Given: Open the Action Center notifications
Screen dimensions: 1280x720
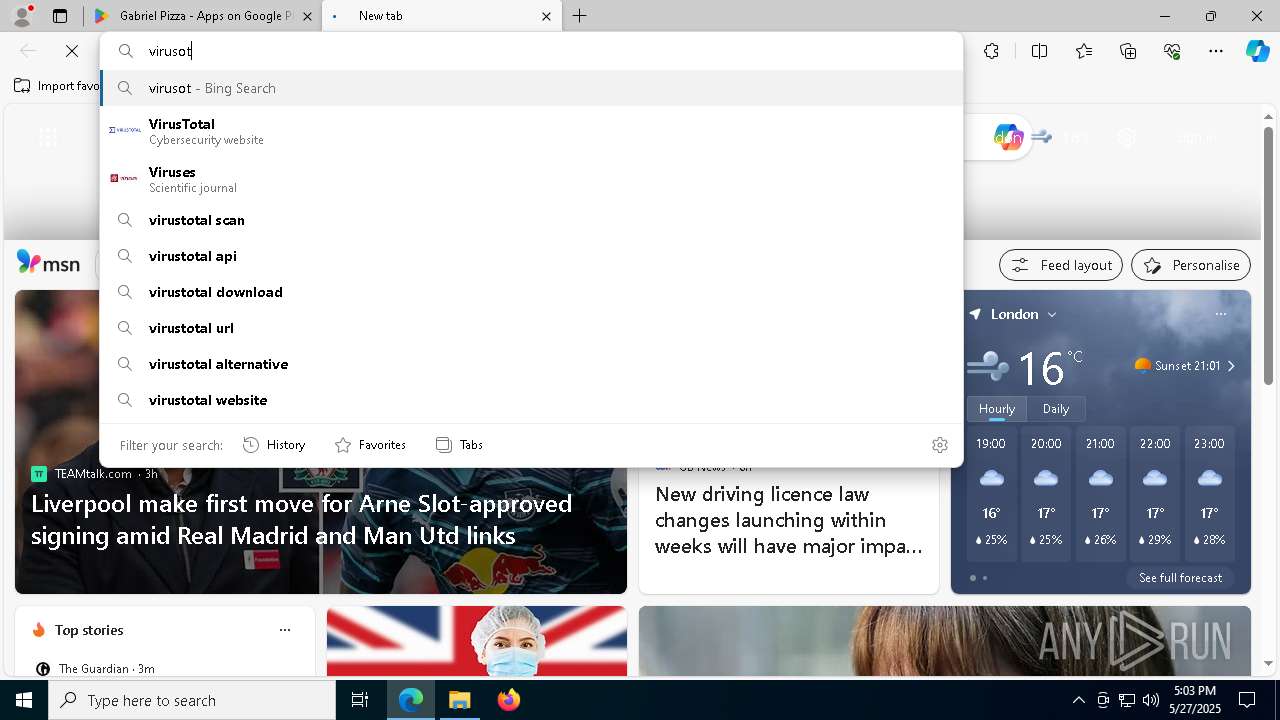Looking at the screenshot, I should (1247, 700).
